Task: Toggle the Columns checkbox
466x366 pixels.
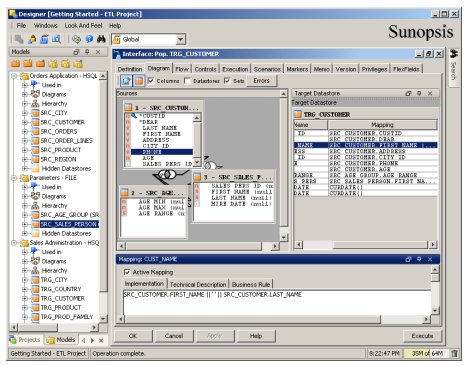Action: pos(151,81)
